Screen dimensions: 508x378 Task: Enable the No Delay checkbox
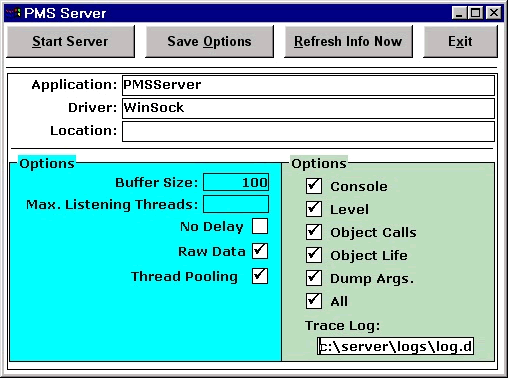coord(260,226)
